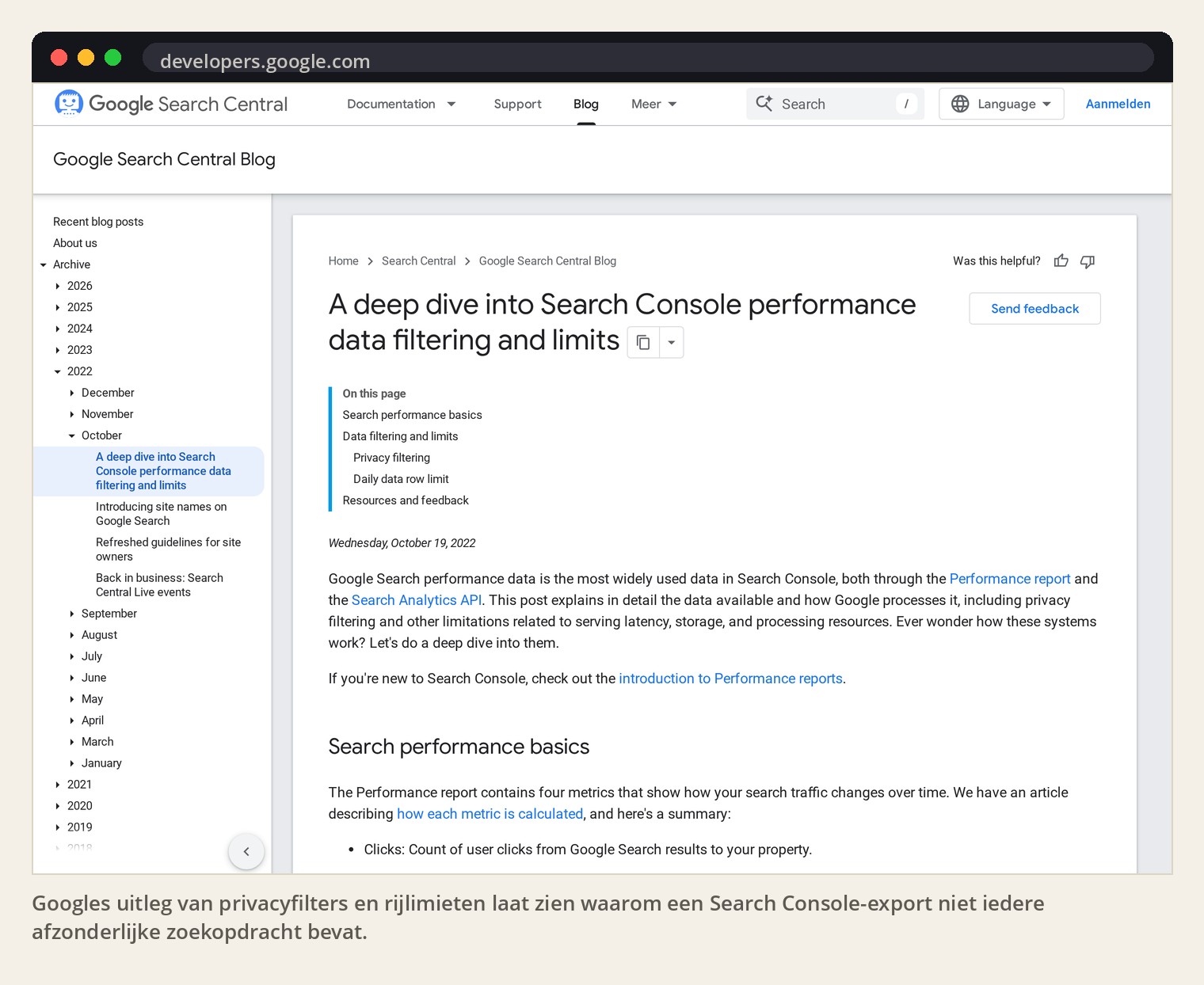Copy page via the copy icon beside title
The image size is (1204, 985).
[643, 342]
